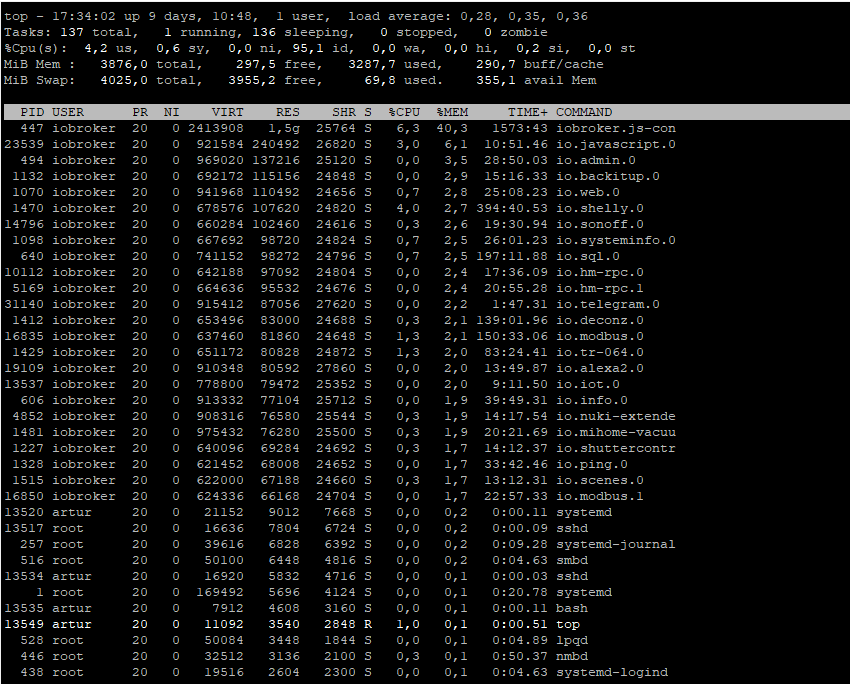This screenshot has height=684, width=850.
Task: Select the systemd-logind process name
Action: pos(612,672)
